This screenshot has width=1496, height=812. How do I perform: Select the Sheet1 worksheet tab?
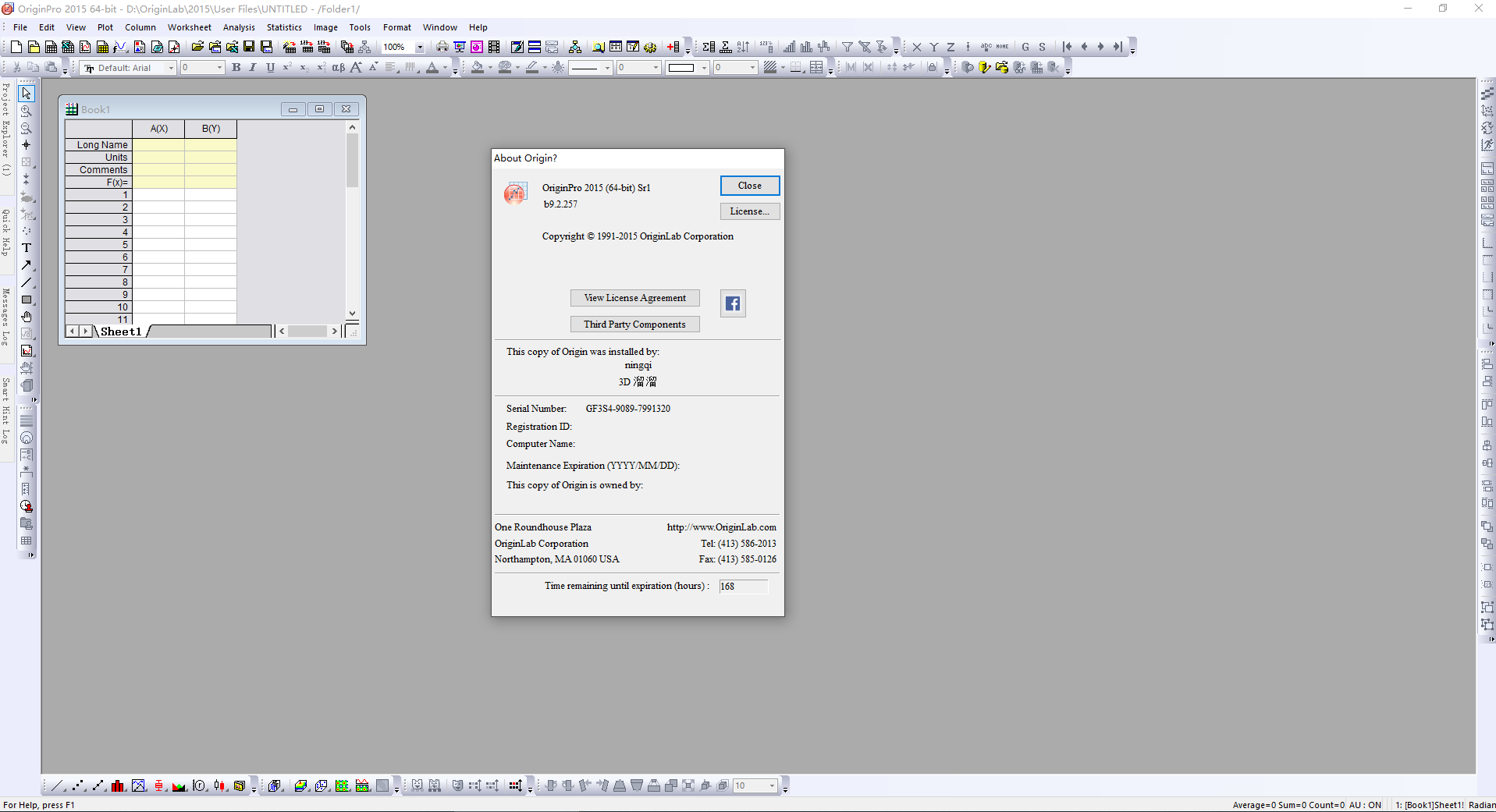[x=121, y=332]
